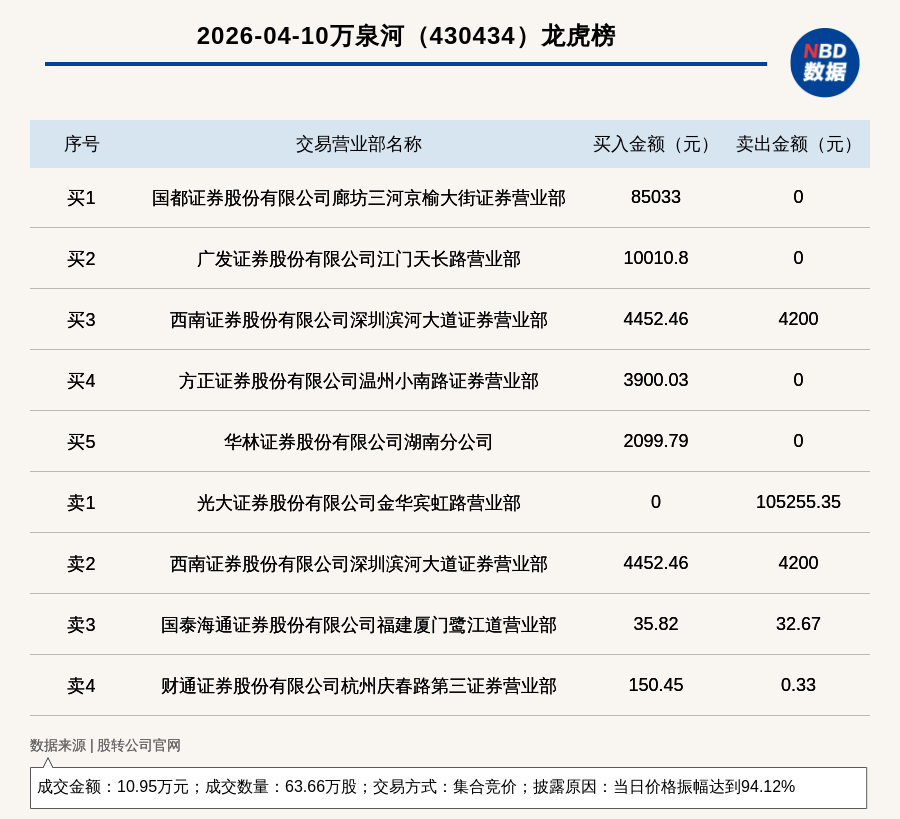Click the 105255.35 sell amount value
This screenshot has width=900, height=819.
(x=798, y=502)
